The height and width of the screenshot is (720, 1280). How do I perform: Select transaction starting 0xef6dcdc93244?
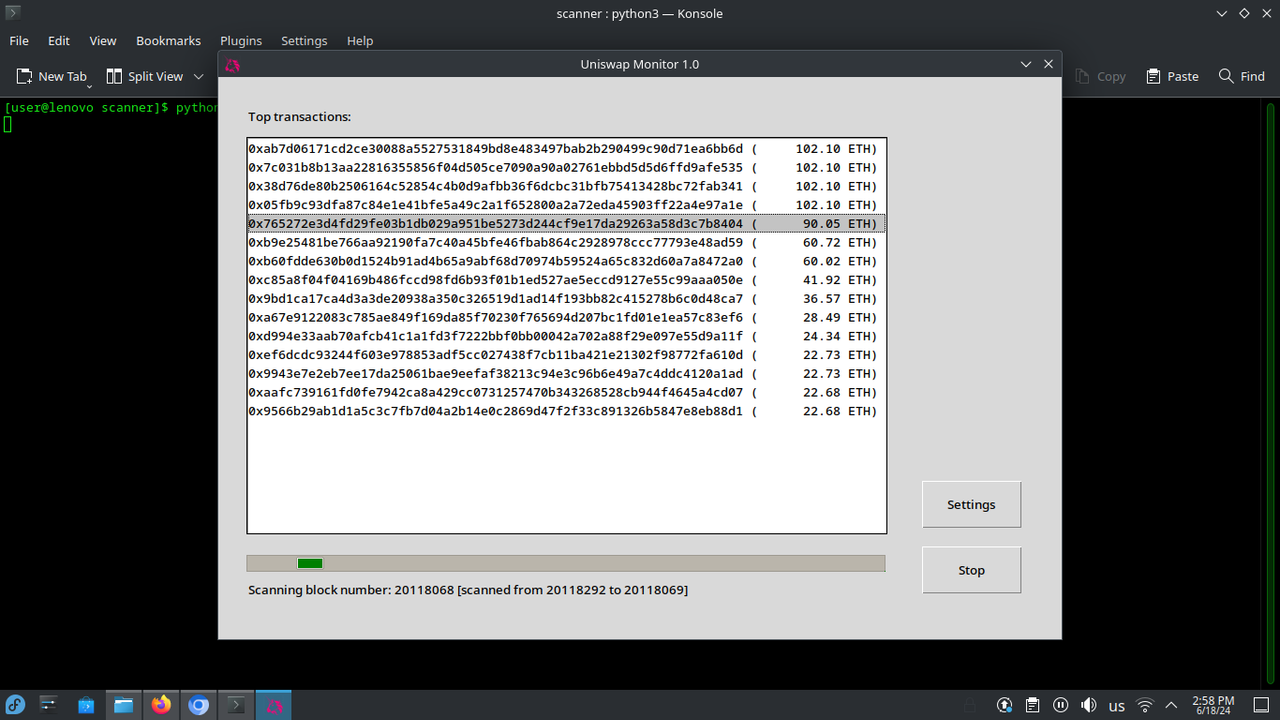566,355
